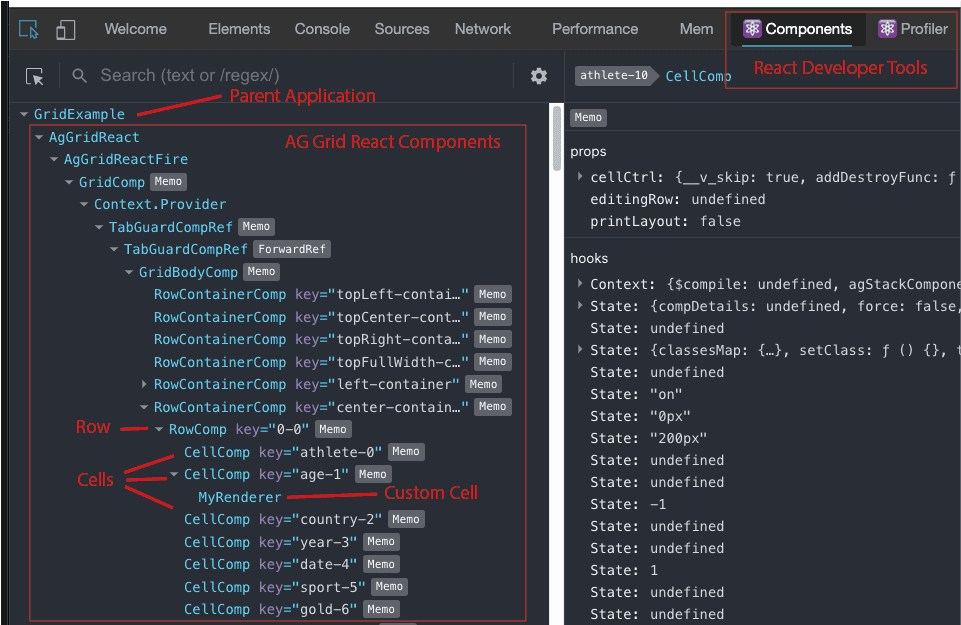Click the ForwardRef badge on TabGuardCompRef
Viewport: 961px width, 625px height.
coord(292,249)
